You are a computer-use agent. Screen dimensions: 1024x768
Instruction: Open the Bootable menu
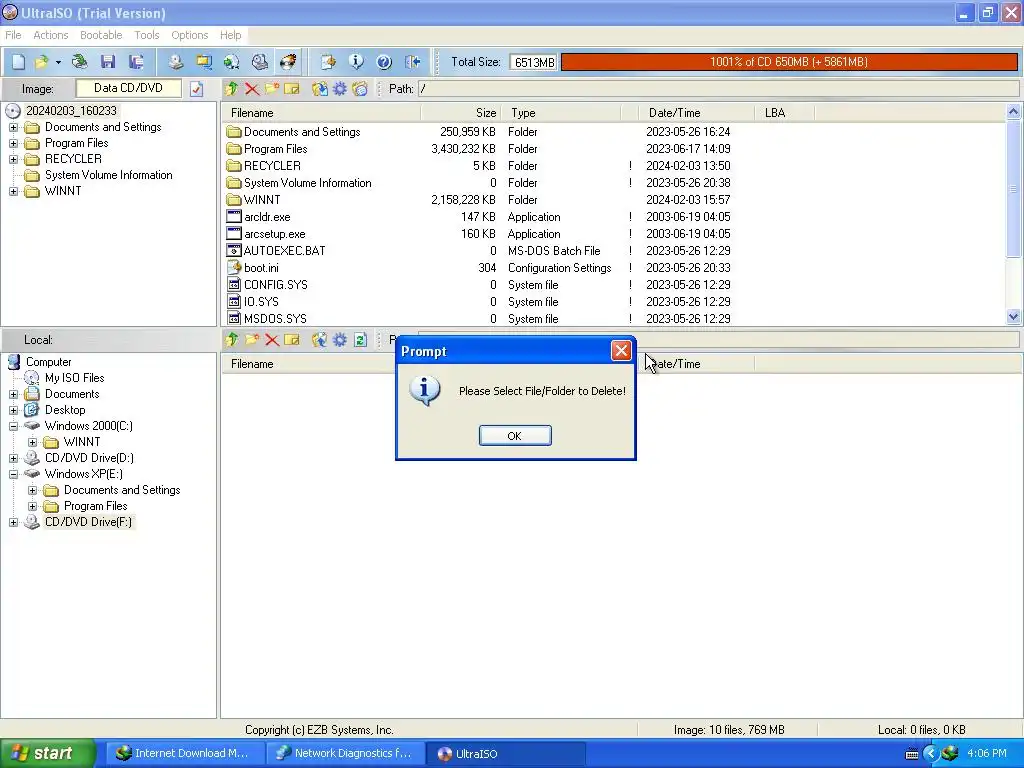[x=101, y=35]
